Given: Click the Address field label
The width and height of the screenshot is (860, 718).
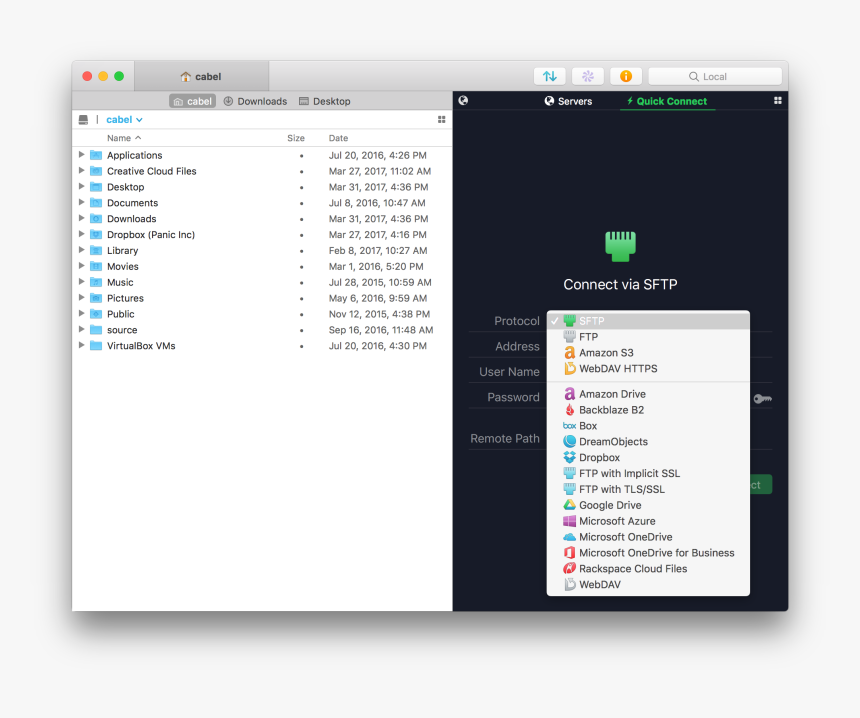Looking at the screenshot, I should [x=518, y=347].
